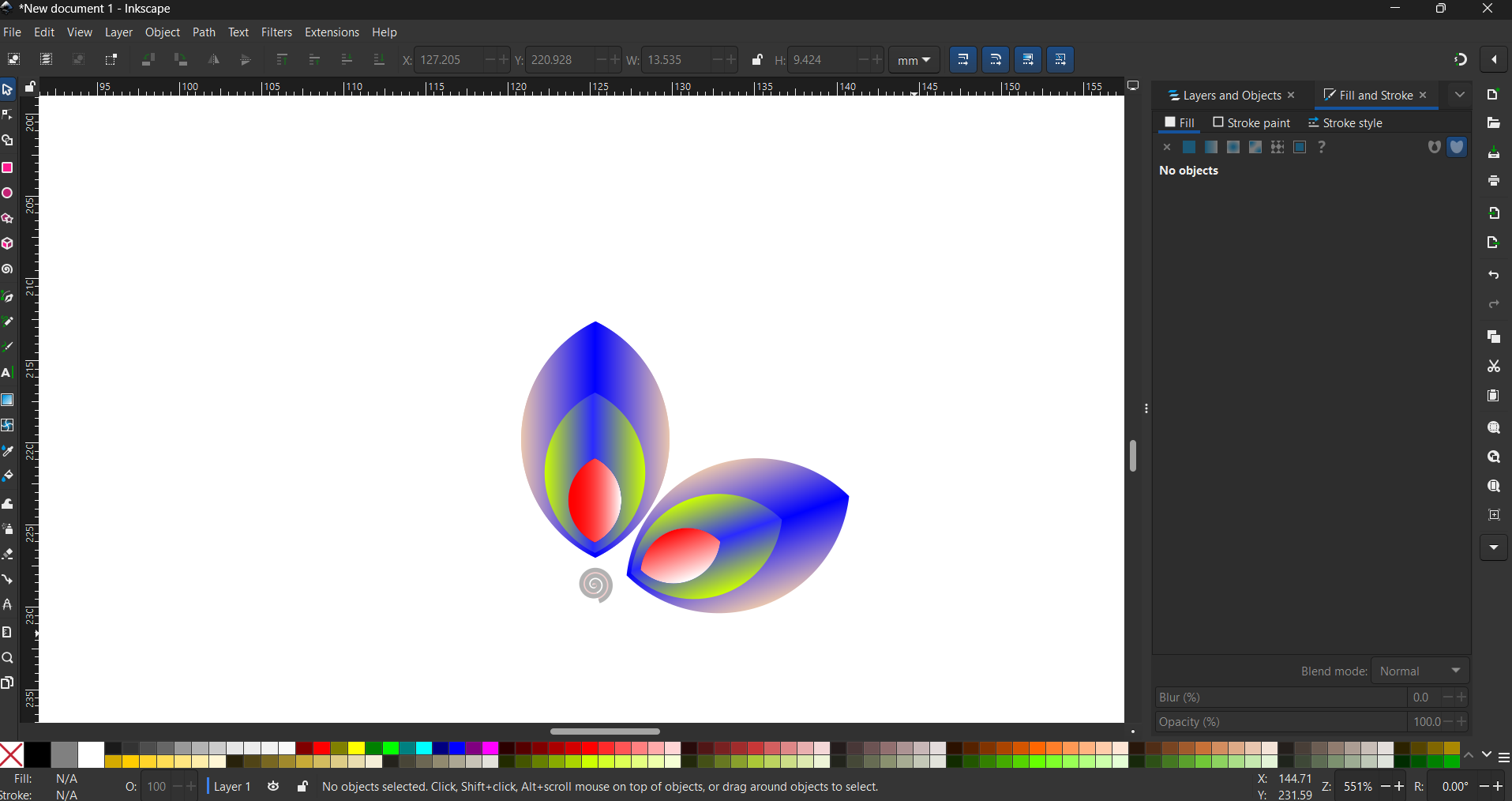Screen dimensions: 1512x801
Task: Select flat color fill button
Action: [1189, 148]
